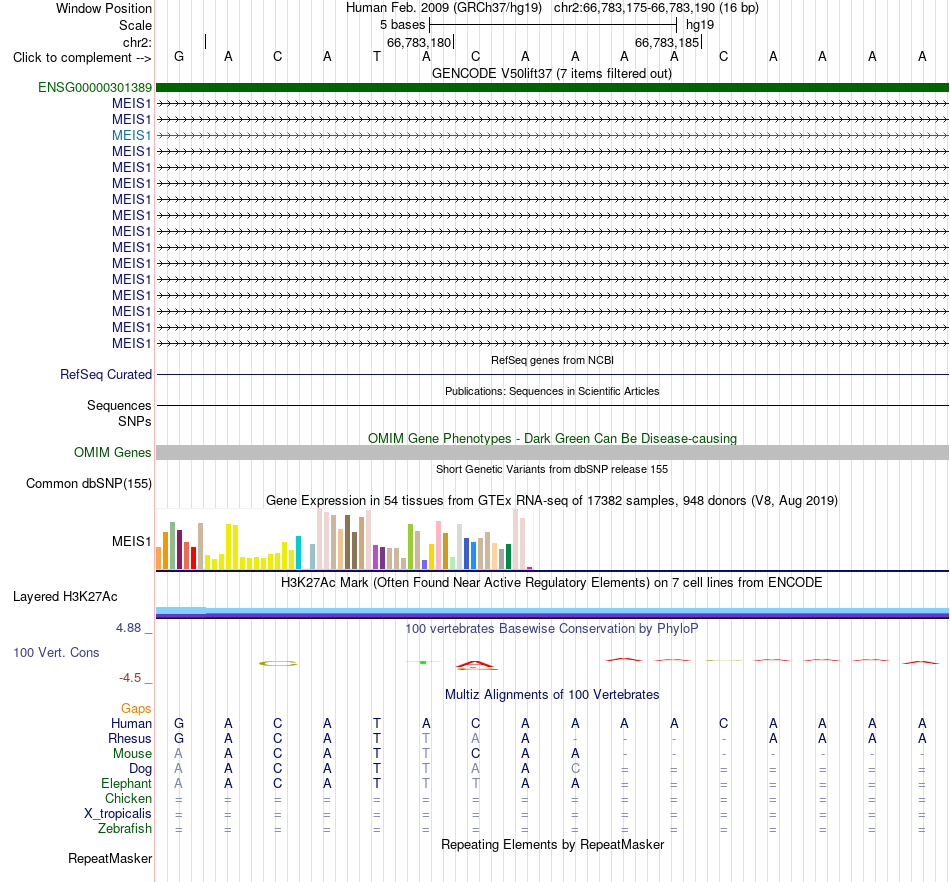Screen dimensions: 950x882
Task: Click the 'Sequences' publications track label
Action: click(119, 405)
